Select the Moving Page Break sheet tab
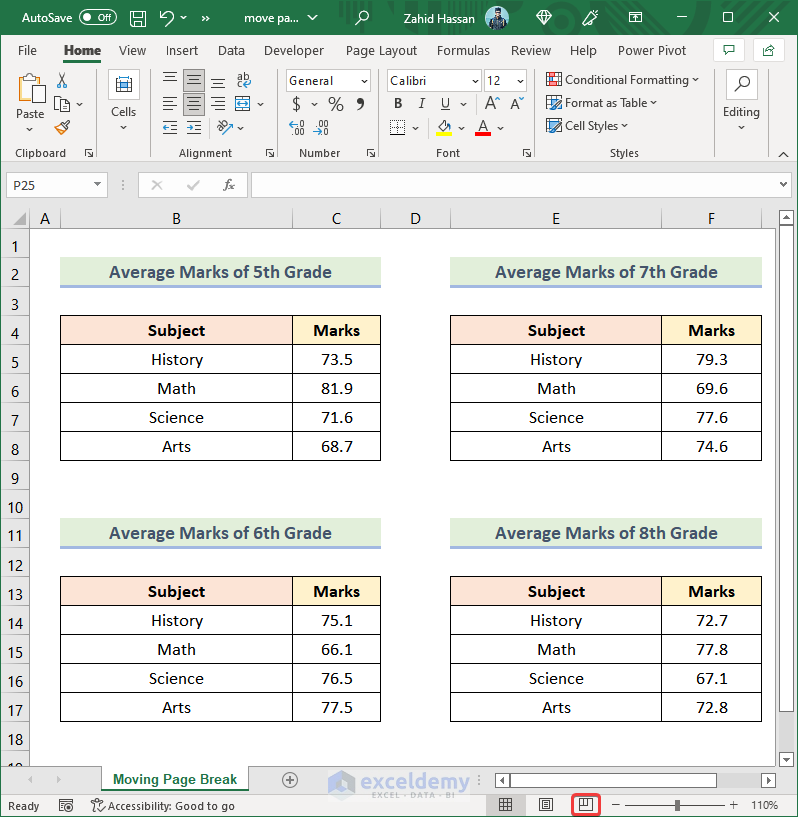Viewport: 798px width, 817px height. click(x=175, y=779)
